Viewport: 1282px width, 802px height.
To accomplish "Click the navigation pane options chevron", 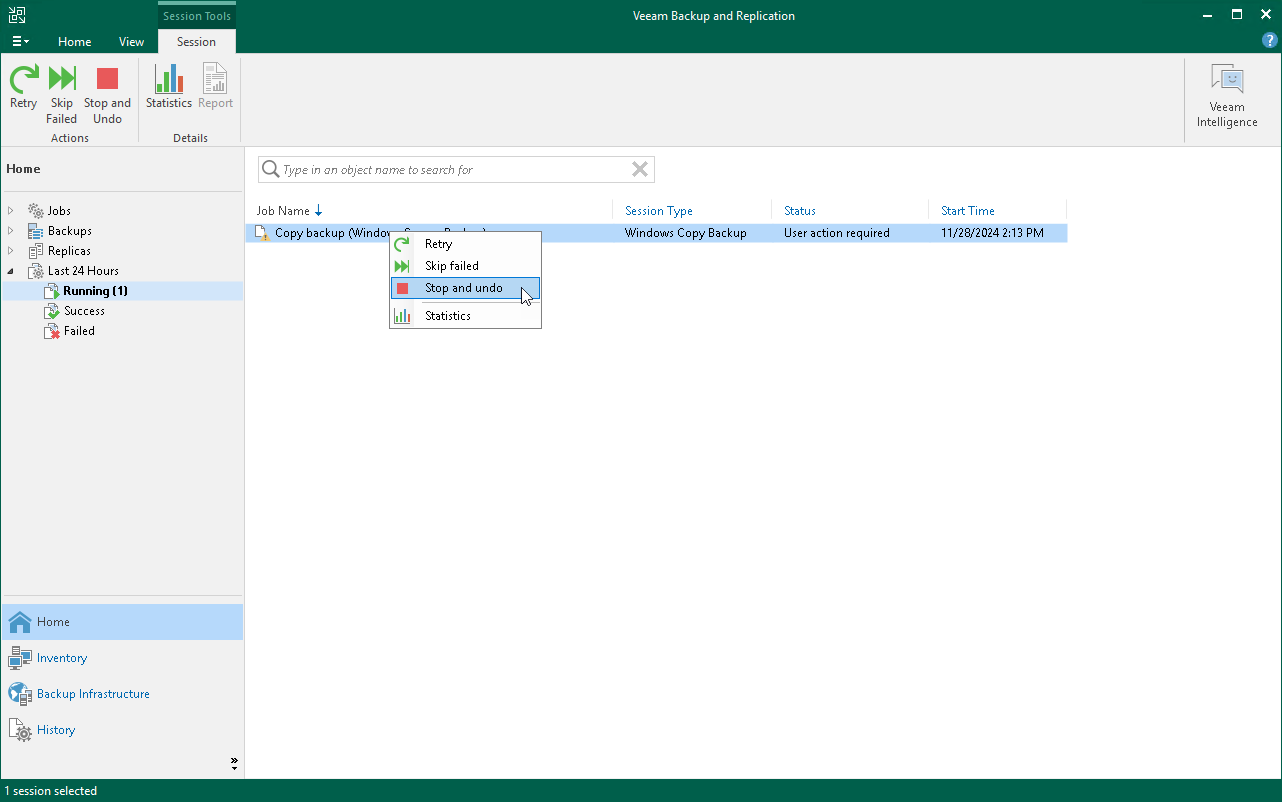I will pyautogui.click(x=234, y=764).
